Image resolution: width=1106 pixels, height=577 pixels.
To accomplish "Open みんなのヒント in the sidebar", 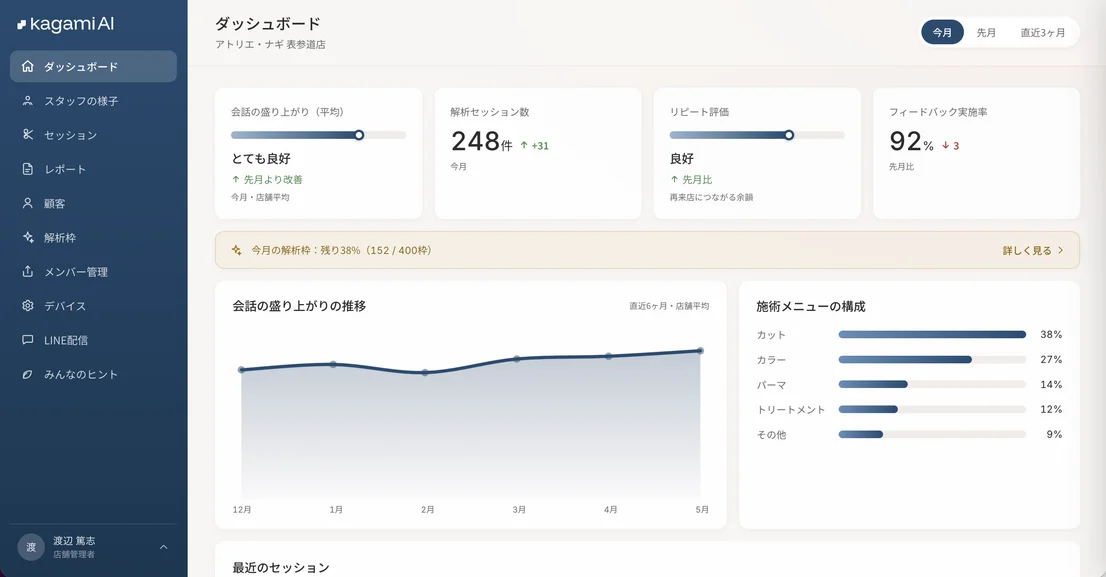I will [93, 375].
